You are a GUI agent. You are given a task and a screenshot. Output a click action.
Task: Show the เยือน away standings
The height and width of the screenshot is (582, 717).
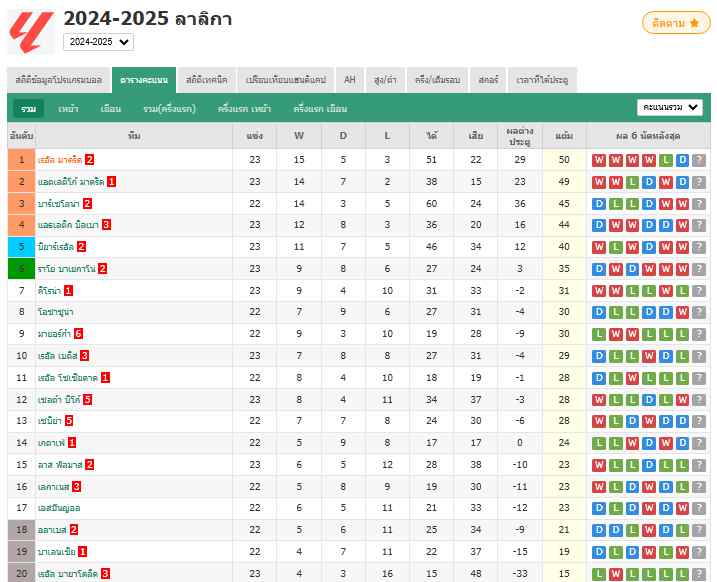[111, 109]
